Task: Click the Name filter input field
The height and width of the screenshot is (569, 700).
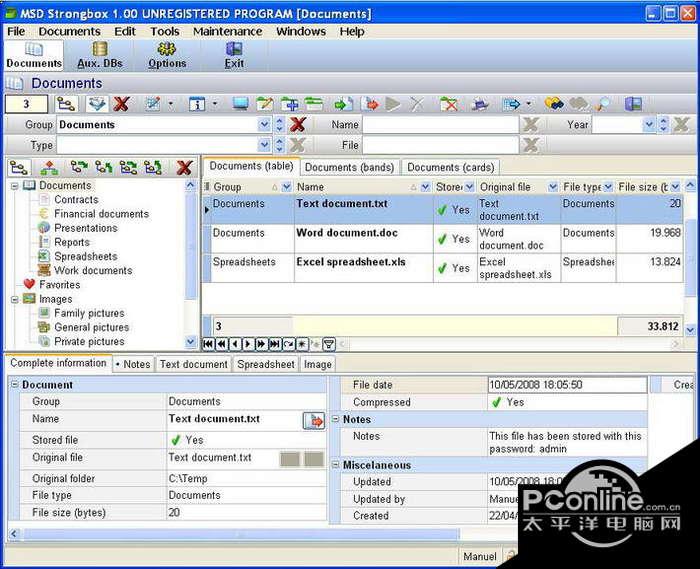Action: pyautogui.click(x=440, y=125)
